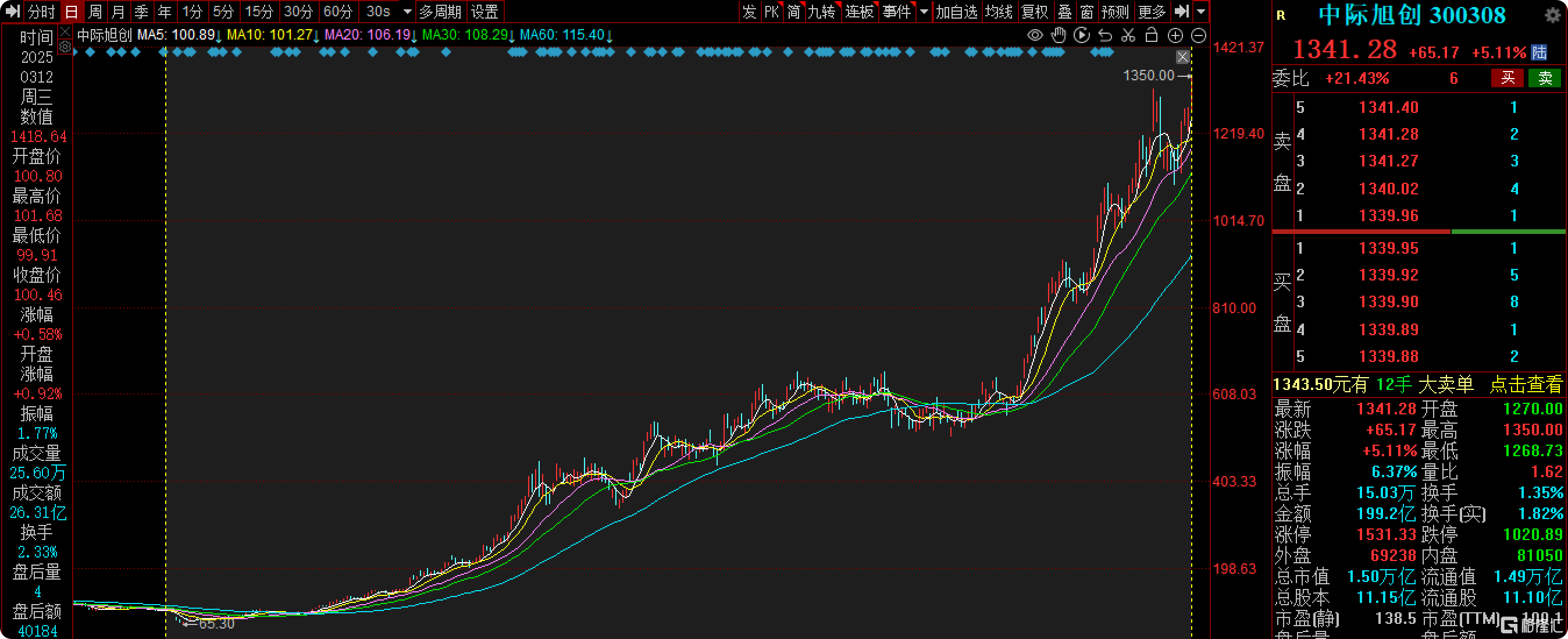Expand the dropdown arrow next to 30s

(407, 12)
